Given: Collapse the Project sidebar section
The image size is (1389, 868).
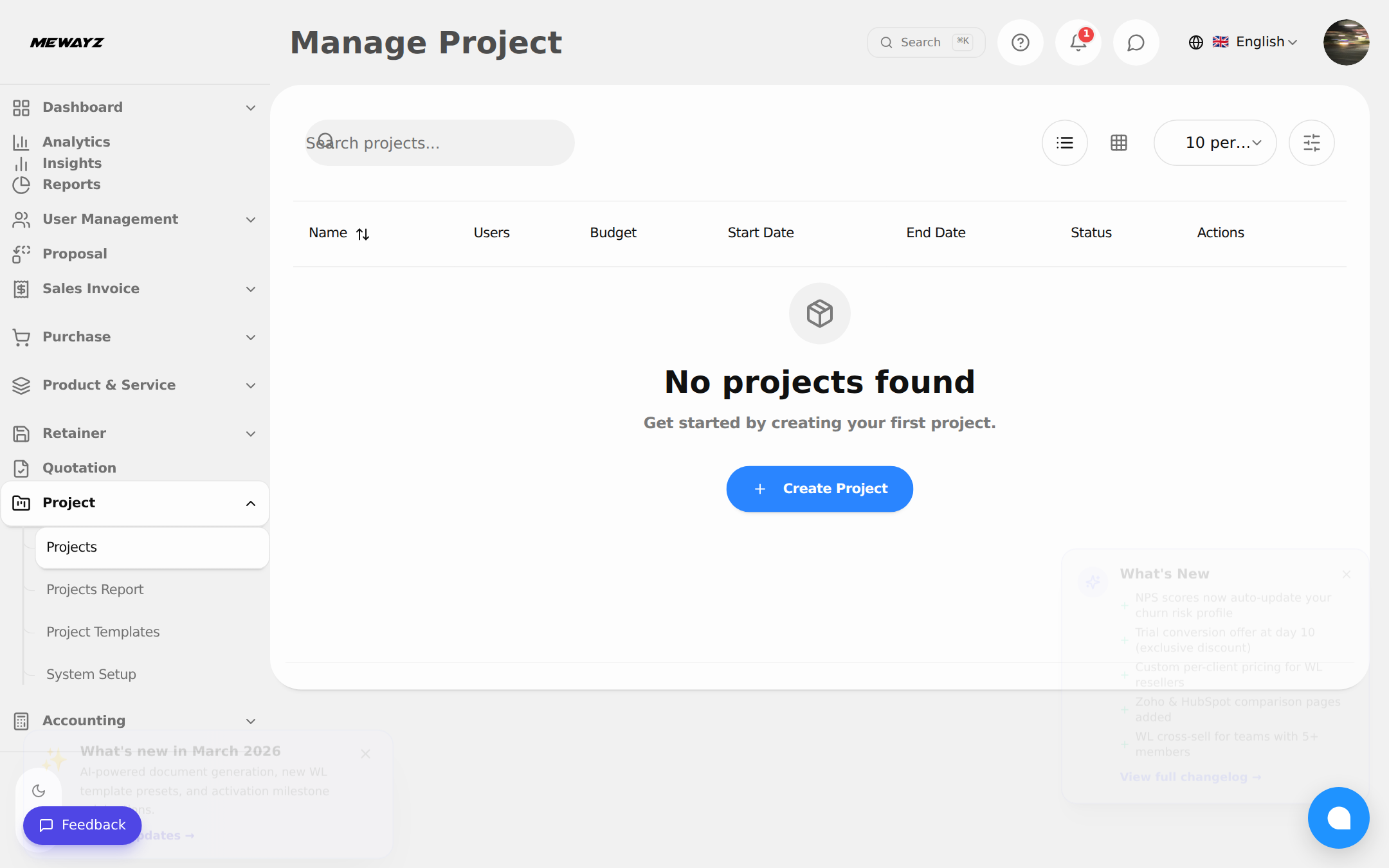Looking at the screenshot, I should (250, 503).
